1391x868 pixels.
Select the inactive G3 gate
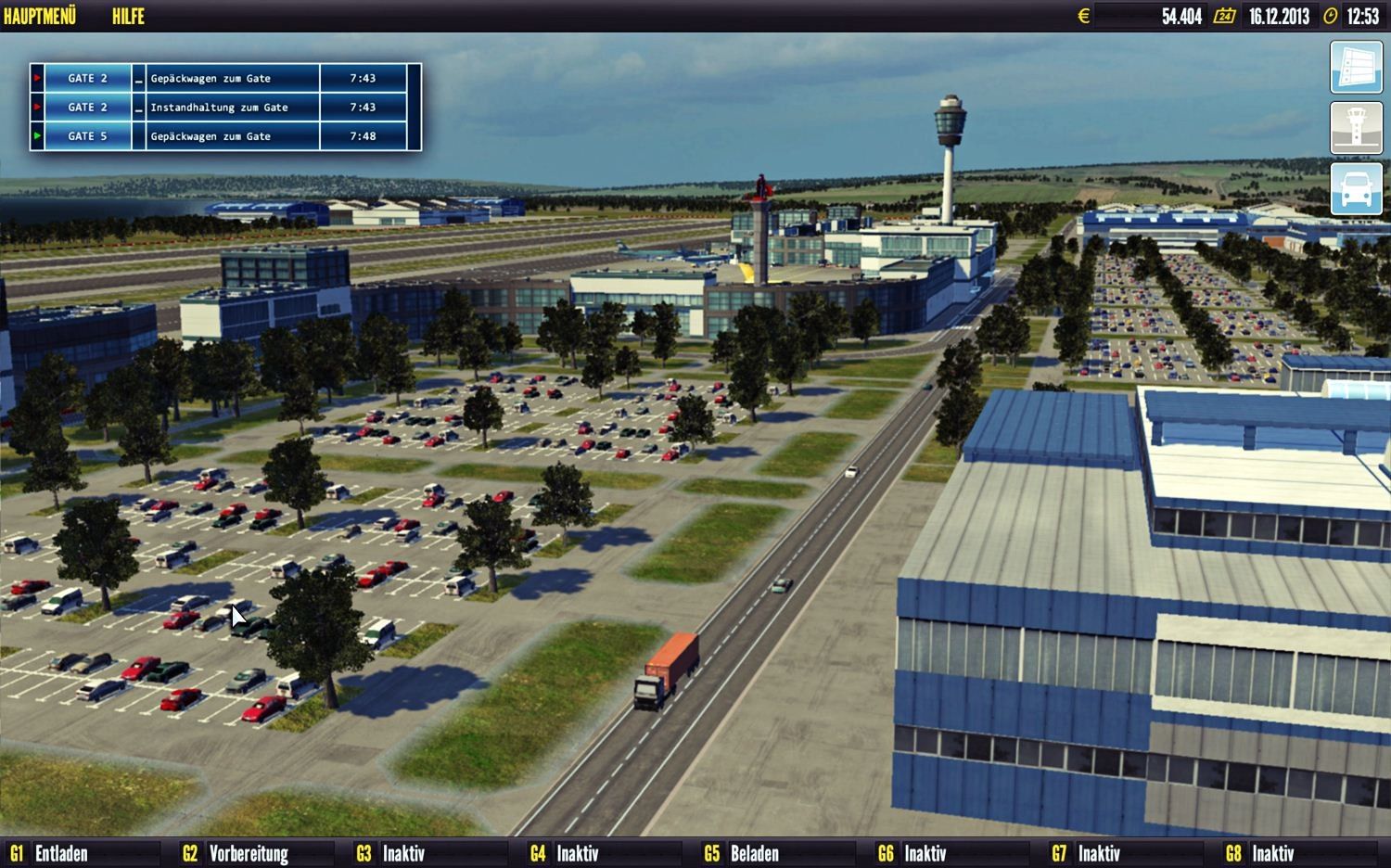391,853
